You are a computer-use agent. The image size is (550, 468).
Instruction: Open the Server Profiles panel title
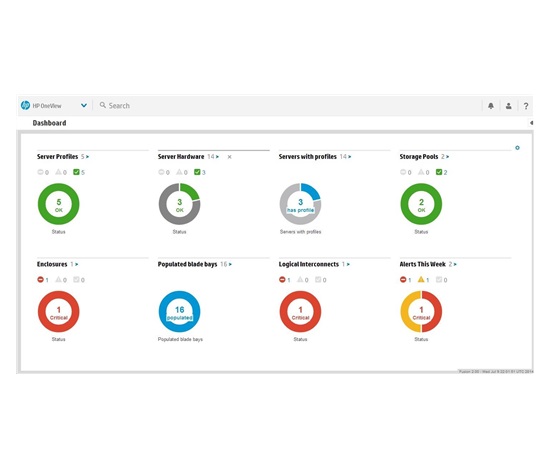pyautogui.click(x=58, y=156)
